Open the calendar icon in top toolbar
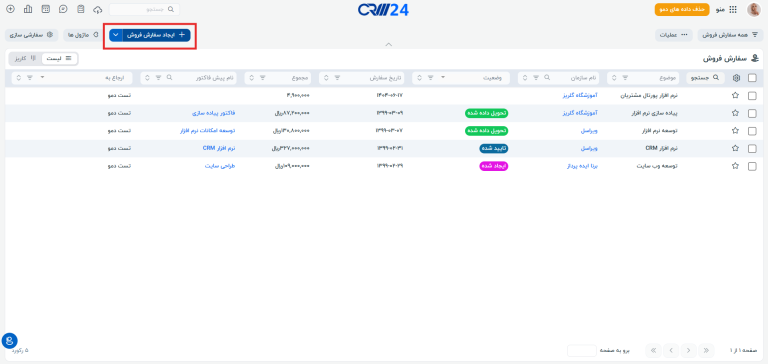Screen dimensions: 768x364 tap(46, 9)
